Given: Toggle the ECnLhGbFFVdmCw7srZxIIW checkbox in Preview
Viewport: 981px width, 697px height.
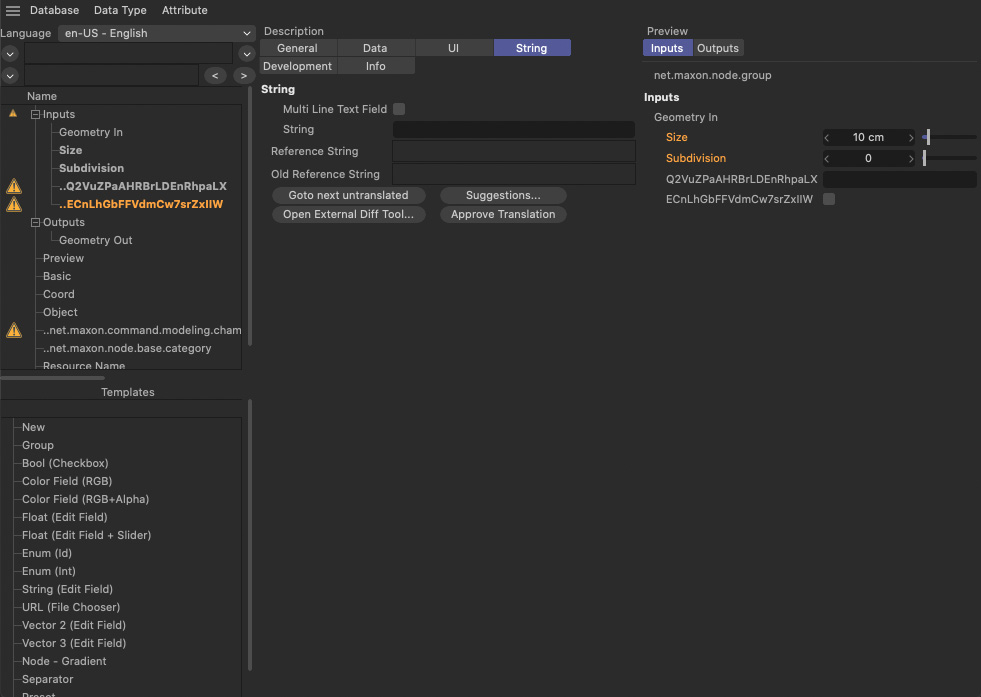Looking at the screenshot, I should click(x=828, y=199).
